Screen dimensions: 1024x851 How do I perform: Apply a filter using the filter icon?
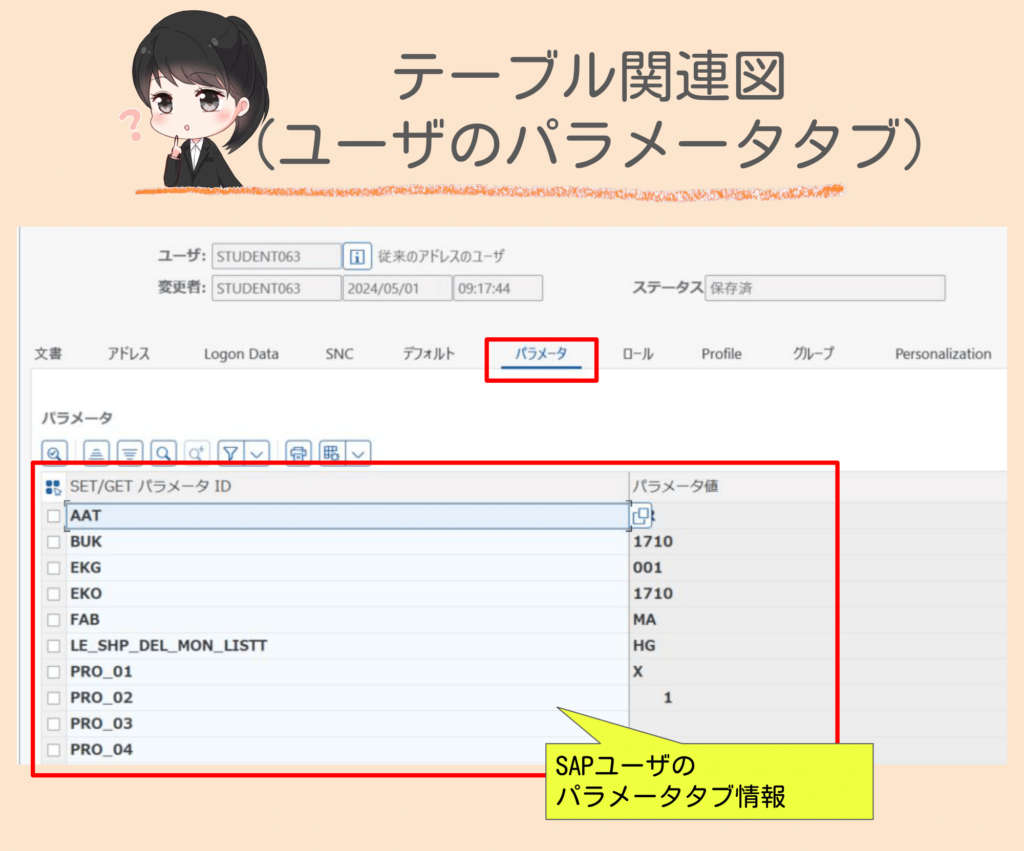[x=231, y=452]
